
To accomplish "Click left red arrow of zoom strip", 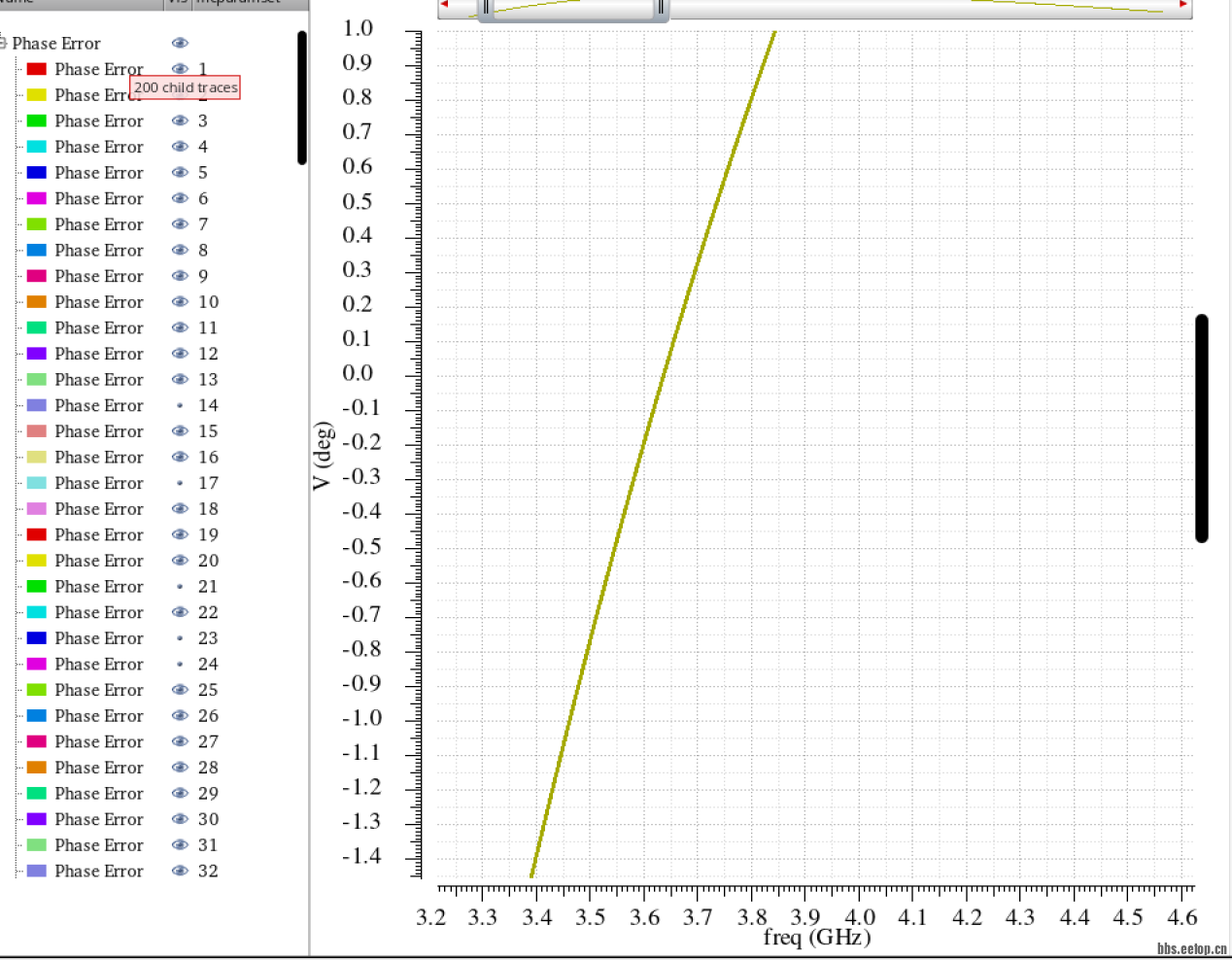I will [x=444, y=5].
